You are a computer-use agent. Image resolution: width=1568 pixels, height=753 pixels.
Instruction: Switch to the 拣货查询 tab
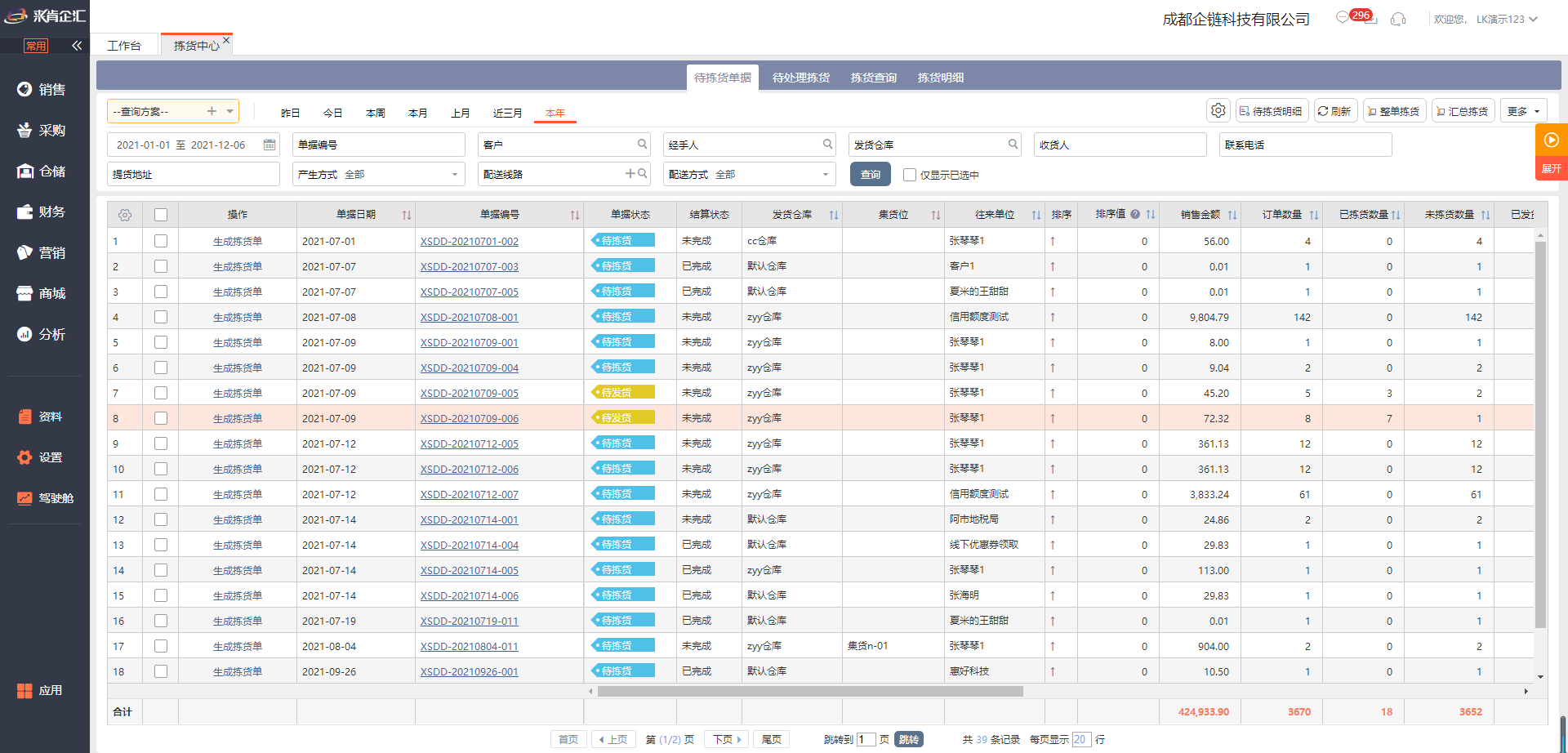coord(873,78)
